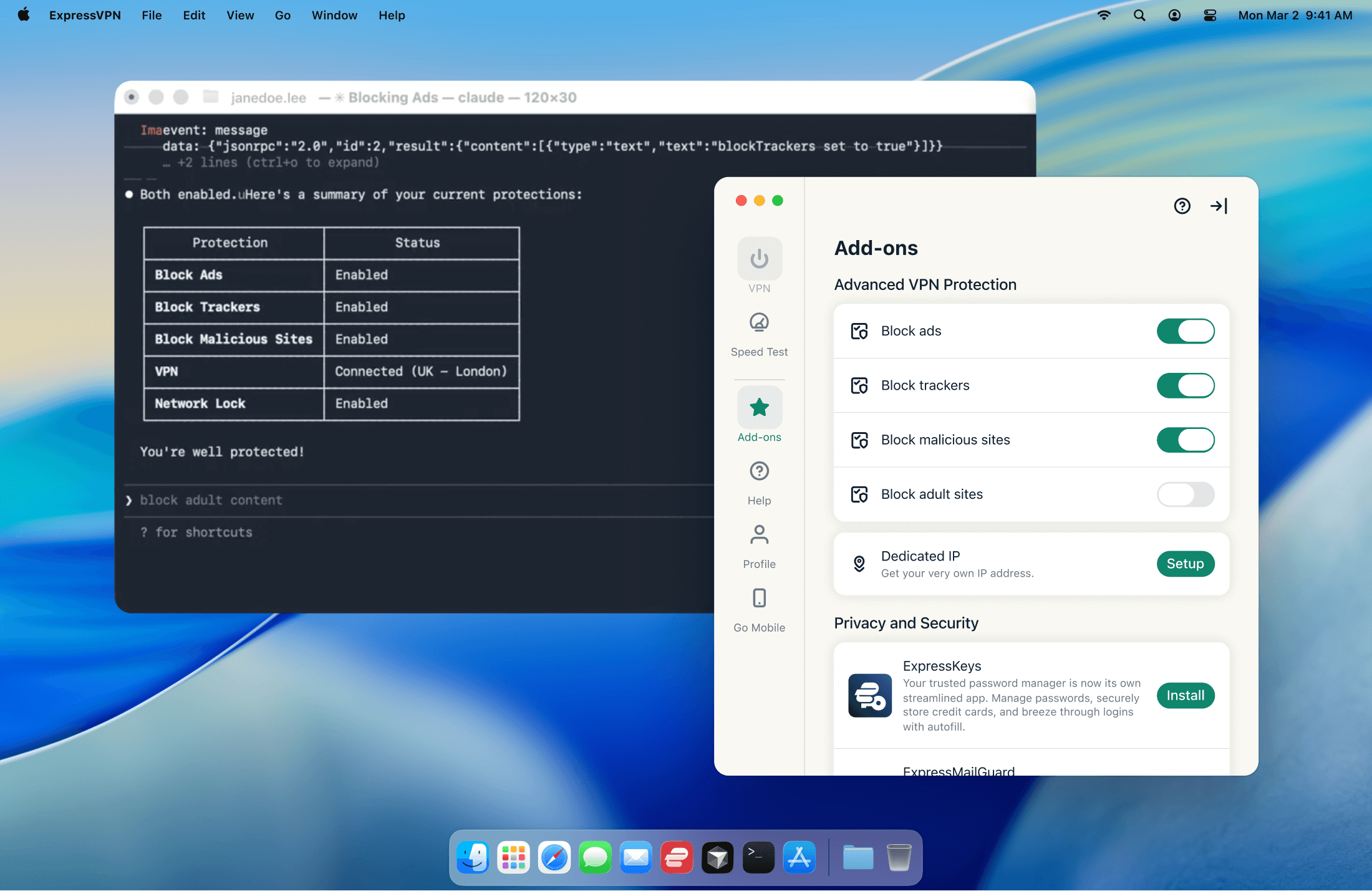Image resolution: width=1372 pixels, height=891 pixels.
Task: Select the Add-ons star icon
Action: [759, 408]
